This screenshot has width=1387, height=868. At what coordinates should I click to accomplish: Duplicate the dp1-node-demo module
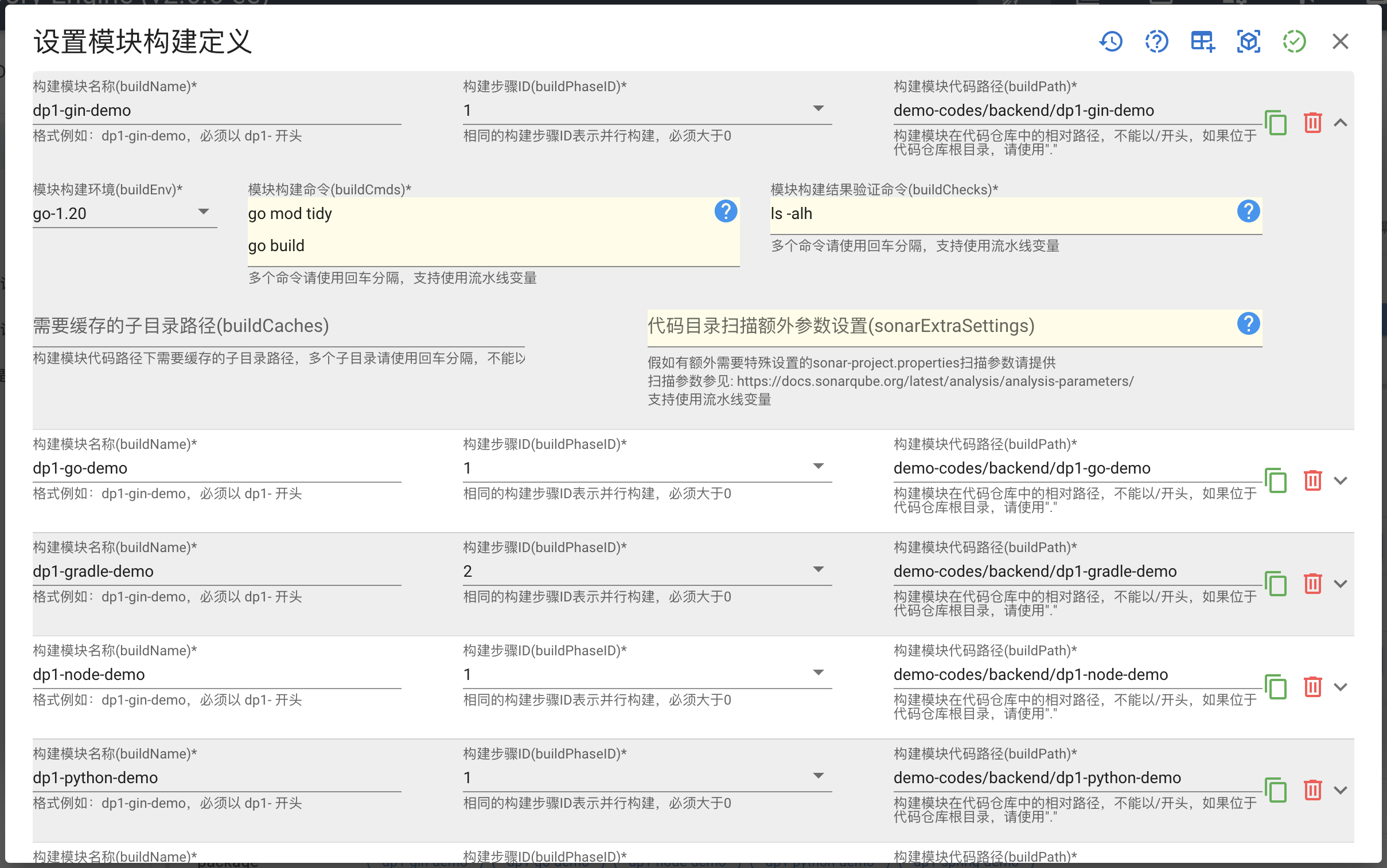click(1276, 687)
